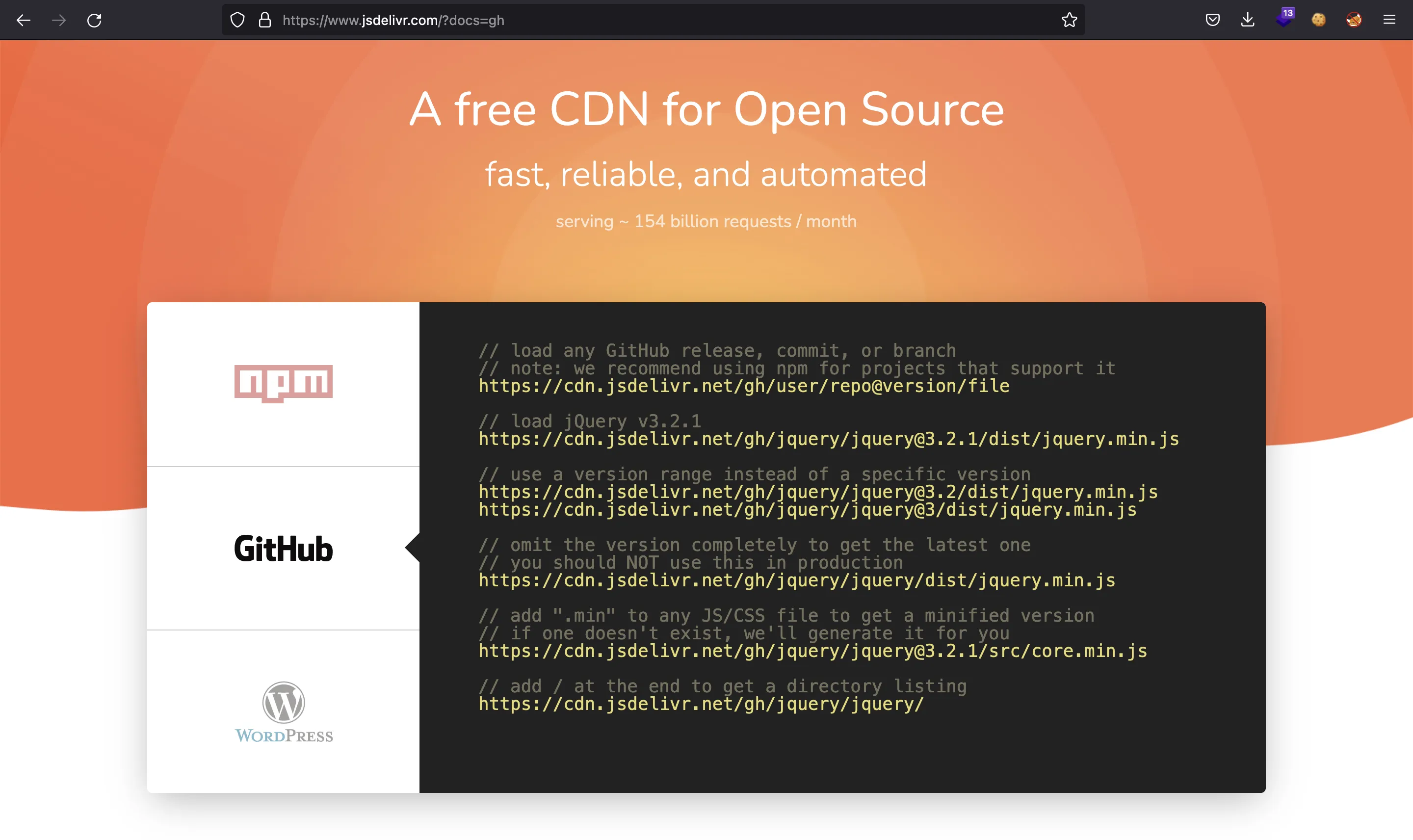Open the browser downloads panel
This screenshot has width=1413, height=840.
coord(1248,21)
